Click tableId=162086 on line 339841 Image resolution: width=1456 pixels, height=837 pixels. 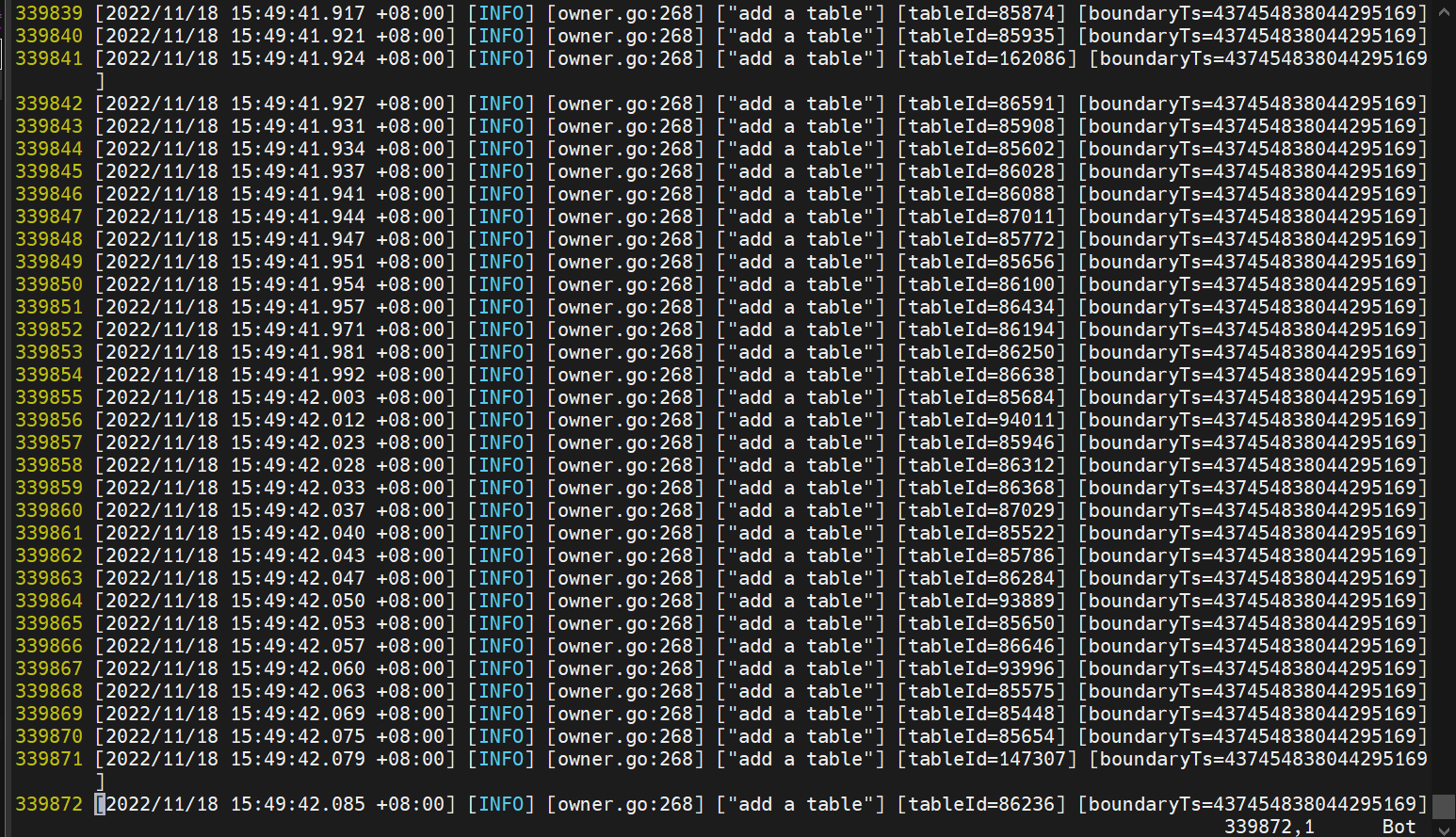tap(988, 58)
